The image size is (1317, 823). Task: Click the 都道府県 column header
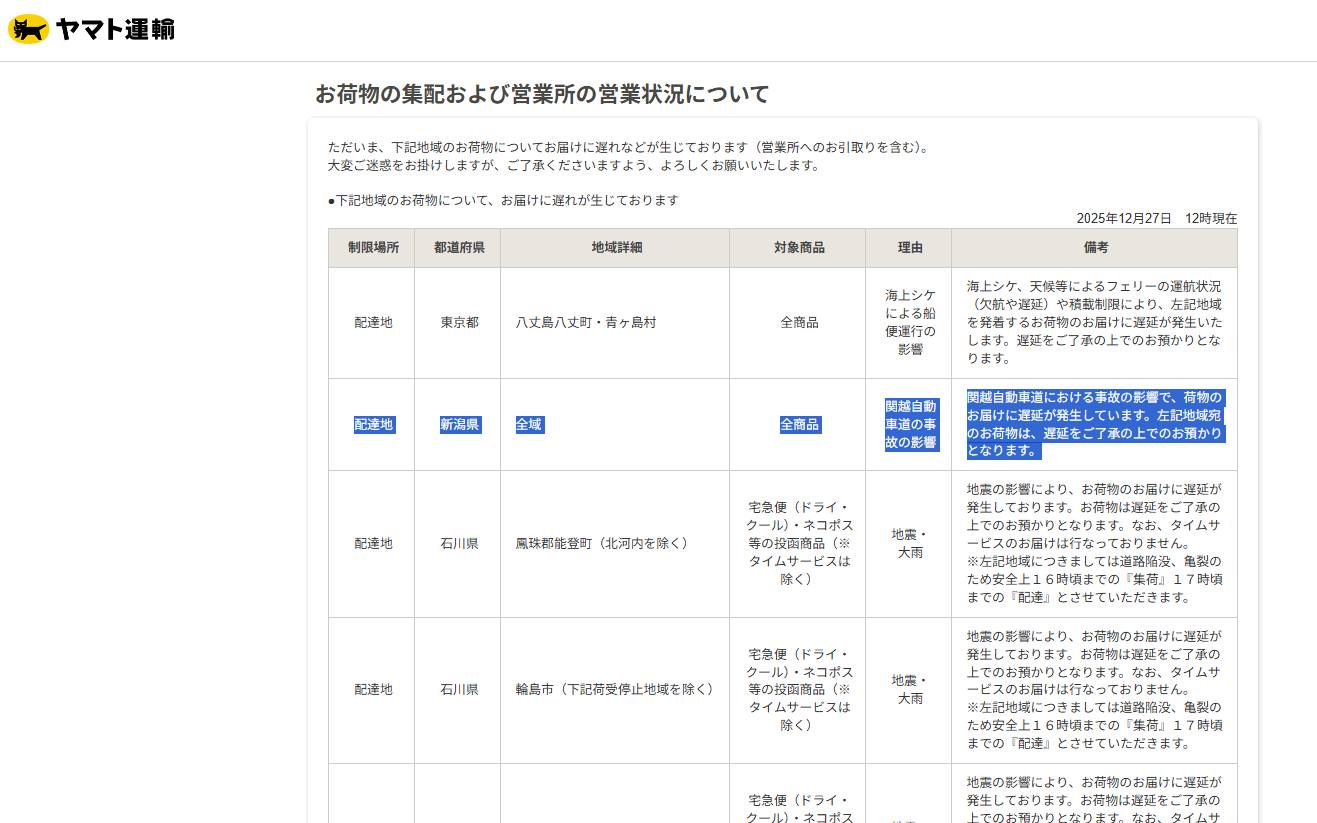pyautogui.click(x=459, y=247)
